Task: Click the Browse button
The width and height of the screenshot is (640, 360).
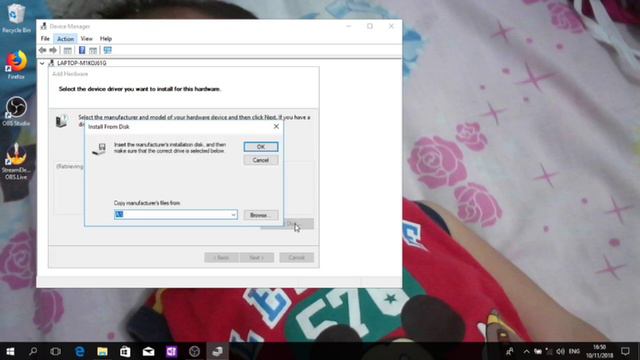Action: point(261,215)
